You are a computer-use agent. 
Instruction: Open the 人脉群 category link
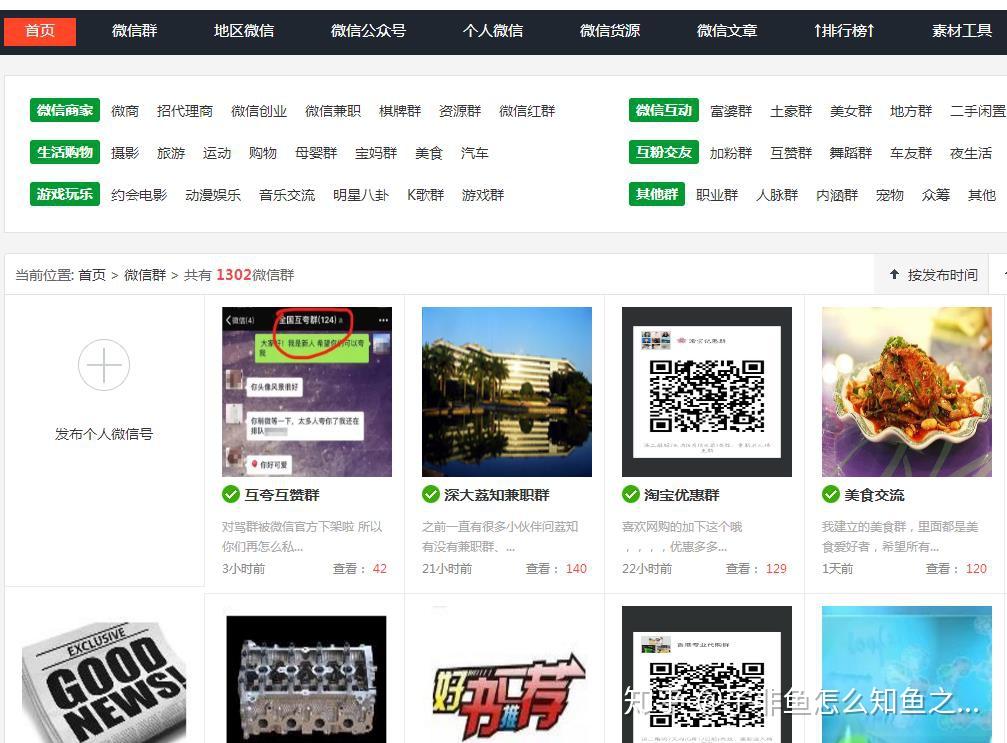point(777,195)
